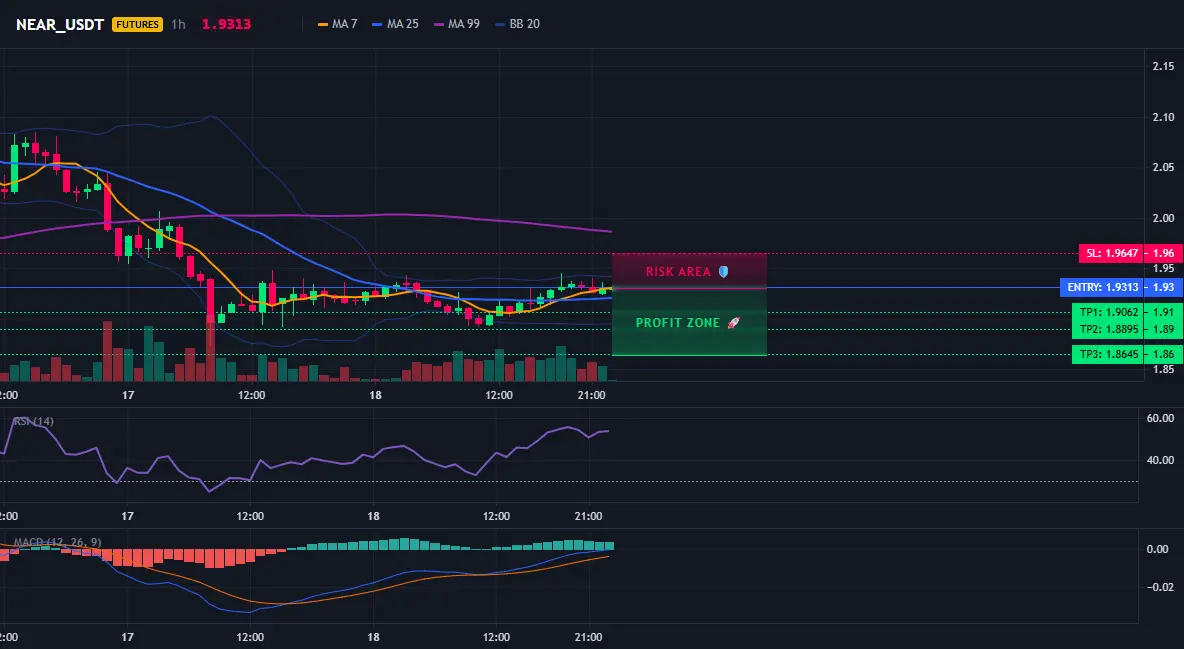
Task: Select the PROFIT ZONE green label
Action: coord(677,323)
